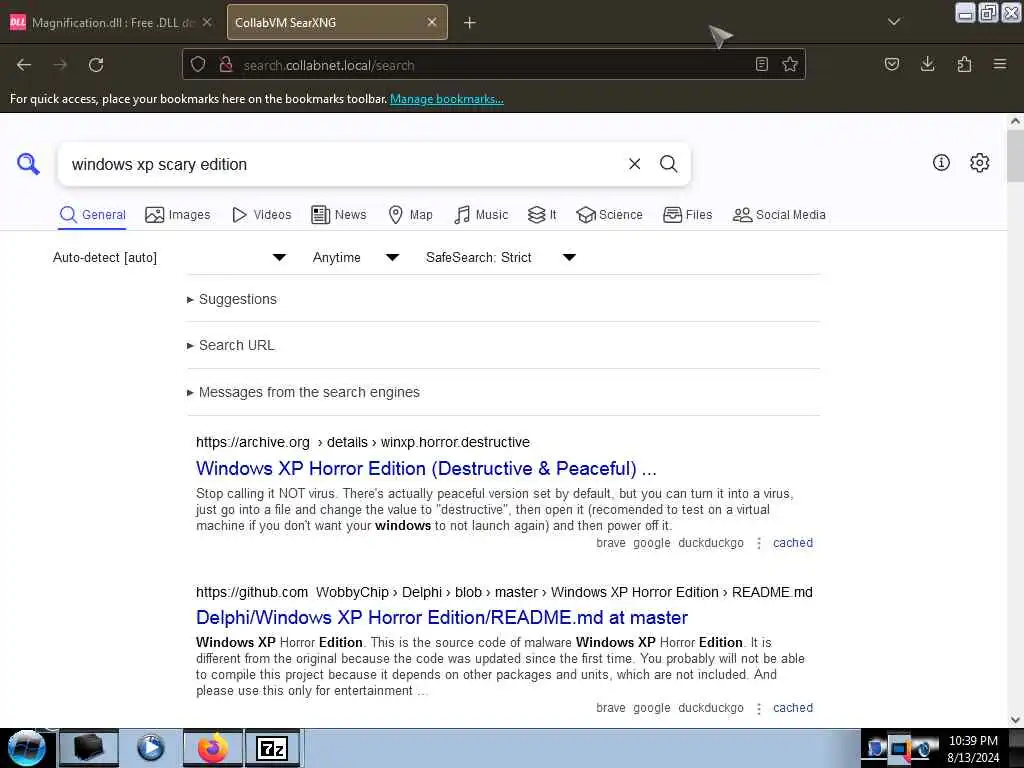Open the more options dots for archive.org result

tap(758, 543)
